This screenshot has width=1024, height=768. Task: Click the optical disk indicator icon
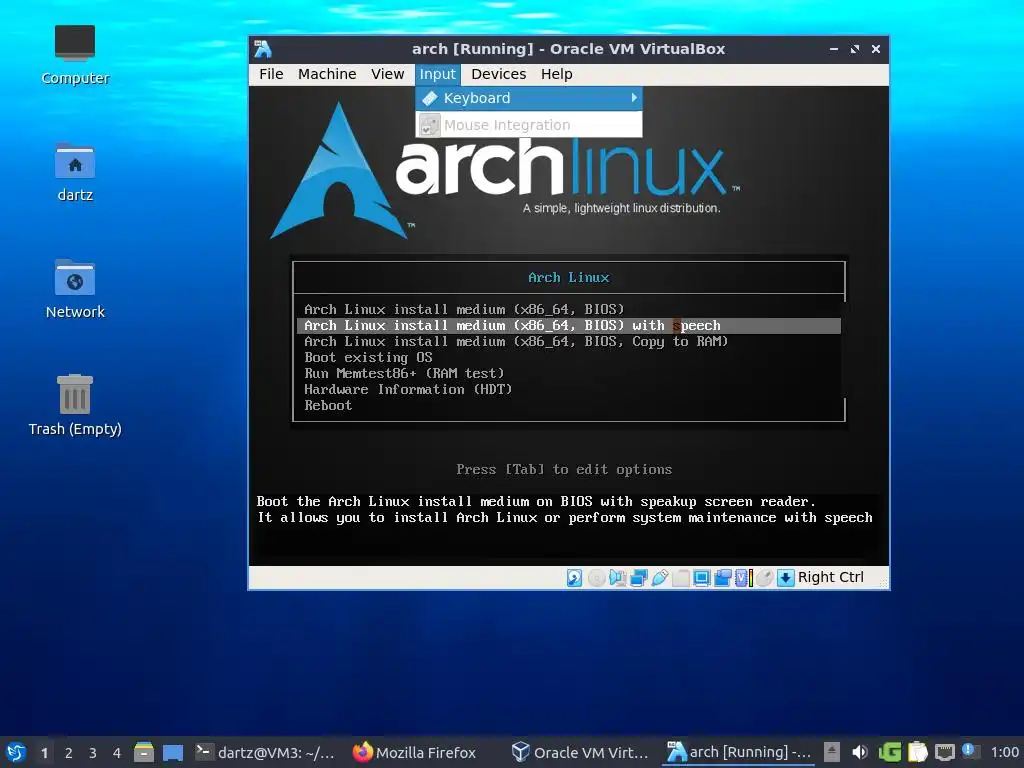coord(596,578)
